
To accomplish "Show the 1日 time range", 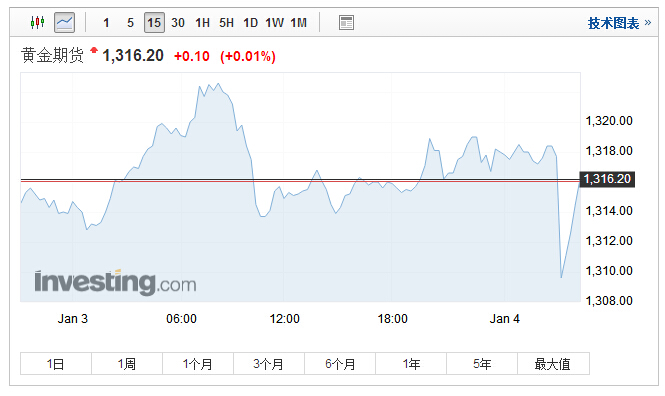I will point(56,363).
